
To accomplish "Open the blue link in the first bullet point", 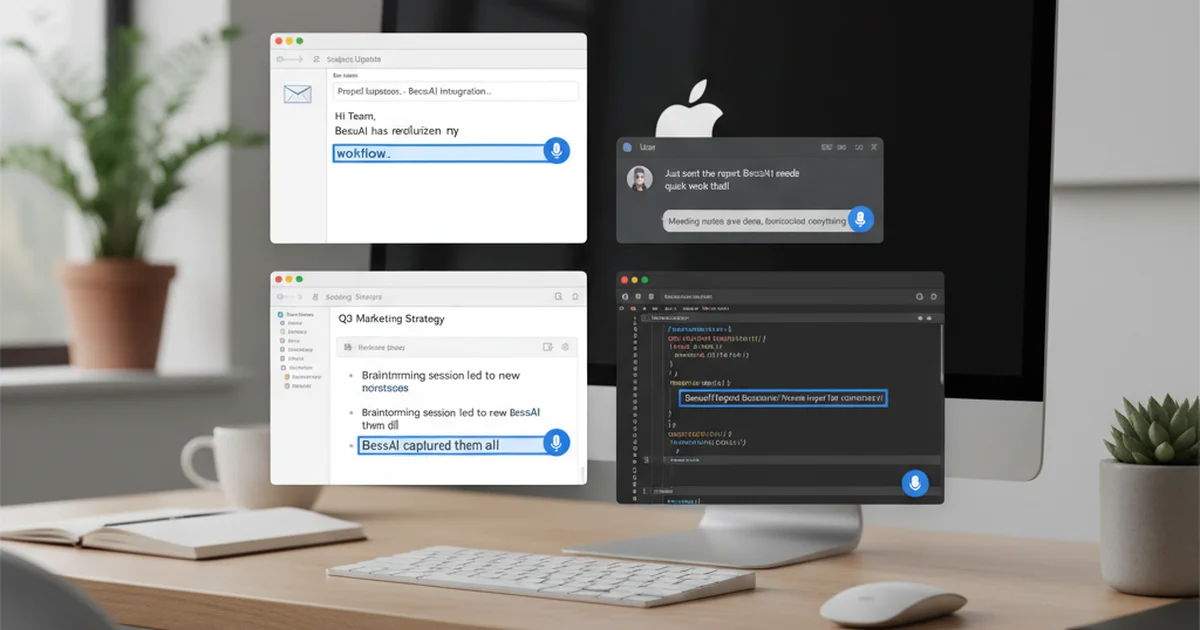I will [x=385, y=387].
